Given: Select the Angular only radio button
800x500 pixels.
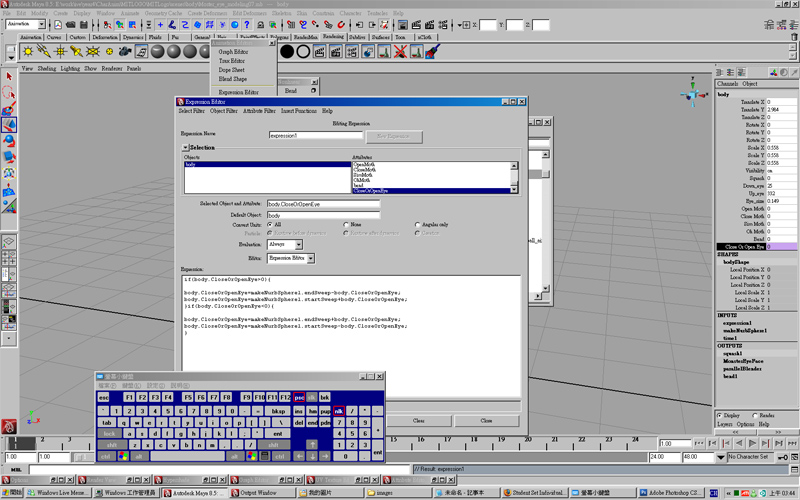Looking at the screenshot, I should pyautogui.click(x=417, y=224).
